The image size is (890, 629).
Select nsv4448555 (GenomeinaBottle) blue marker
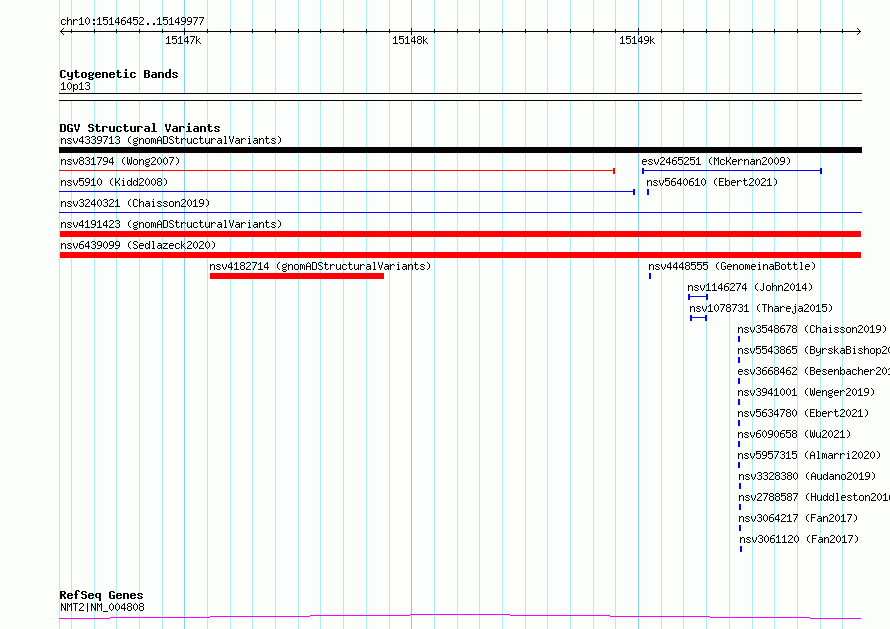pyautogui.click(x=650, y=276)
